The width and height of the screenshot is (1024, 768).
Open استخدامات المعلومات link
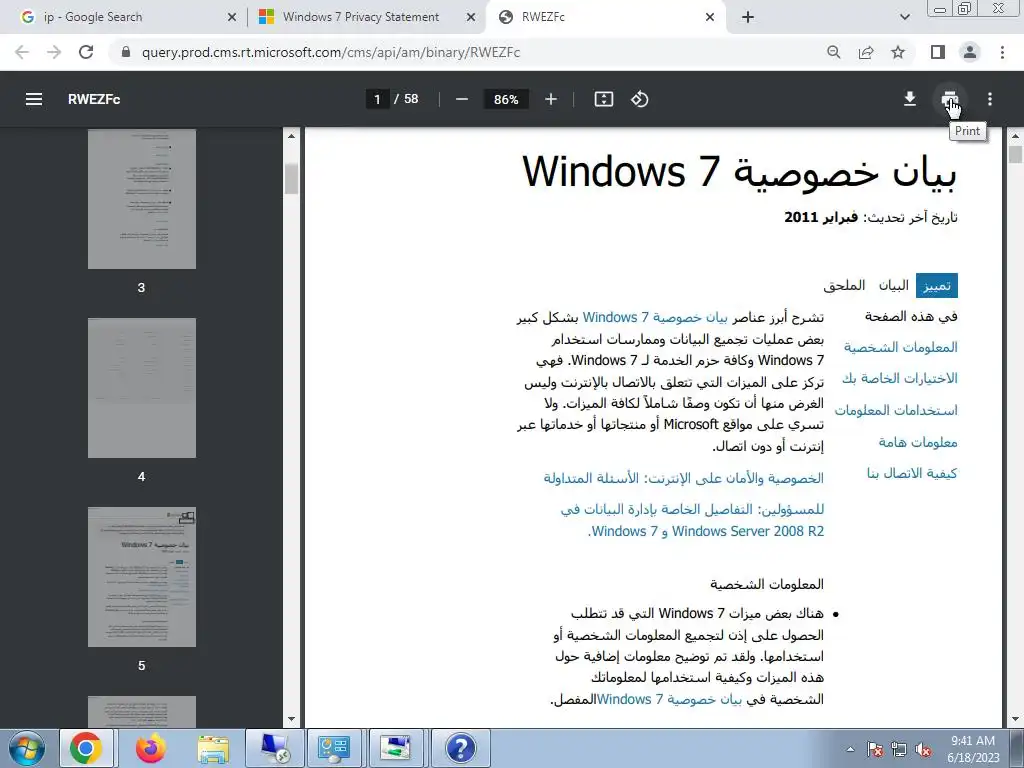tap(896, 410)
